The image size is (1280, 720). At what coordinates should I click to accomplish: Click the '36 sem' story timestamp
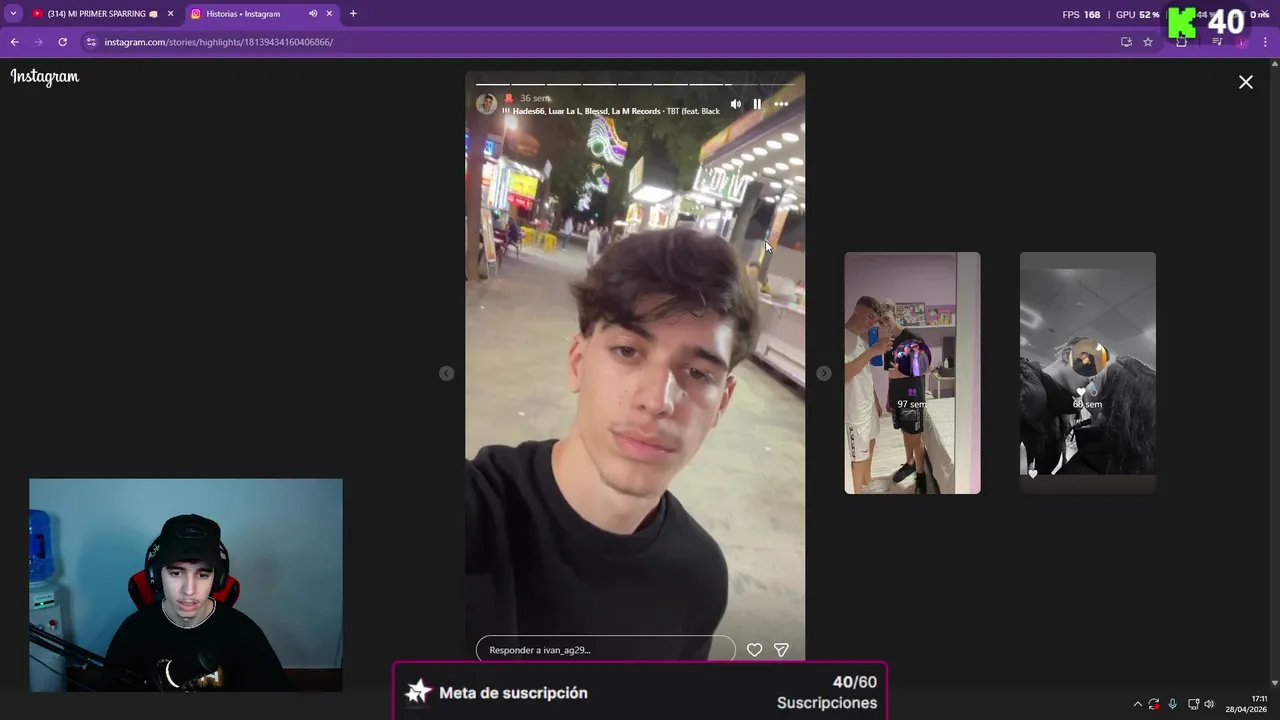(x=535, y=98)
